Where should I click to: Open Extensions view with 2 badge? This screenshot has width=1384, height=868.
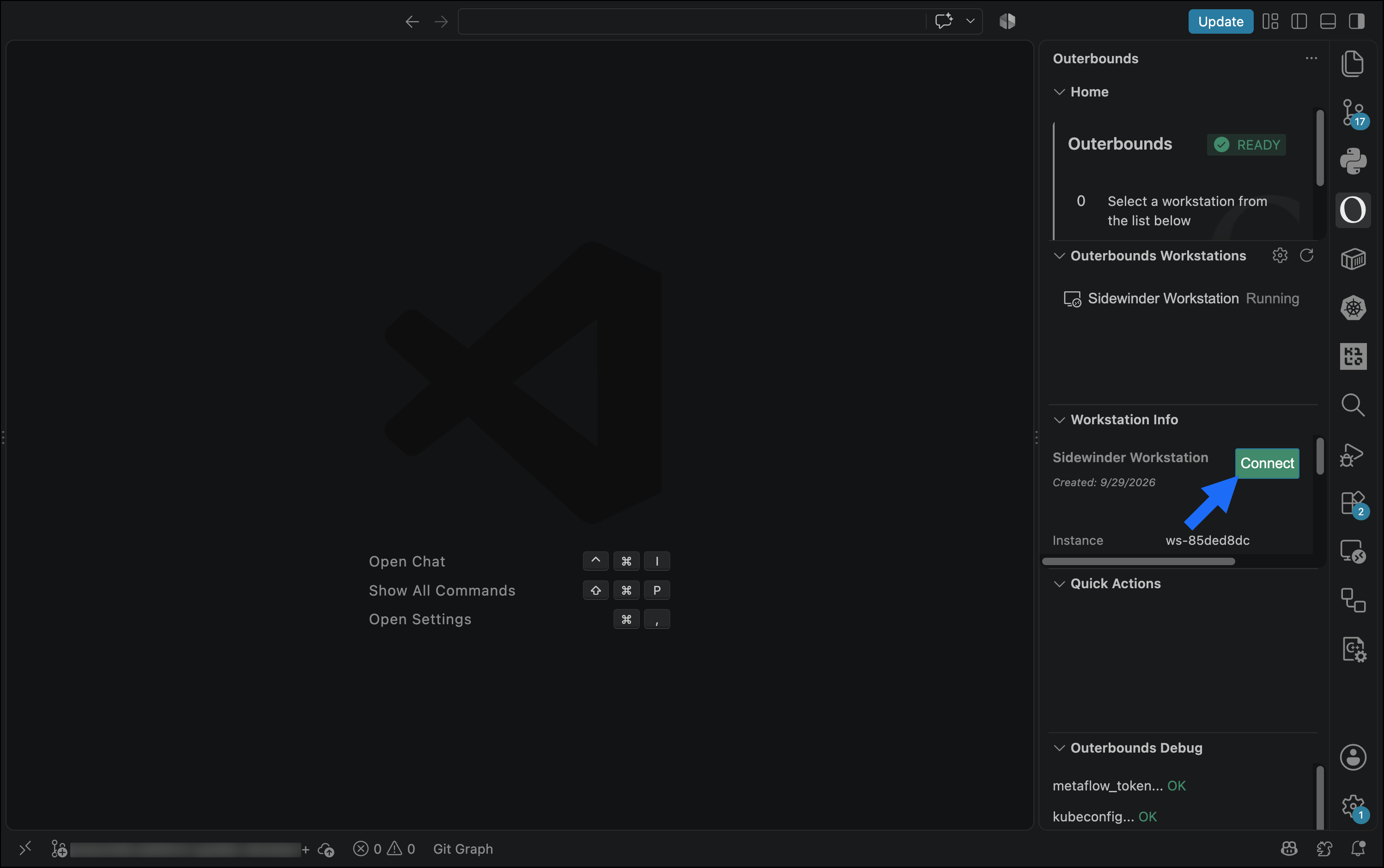1354,504
